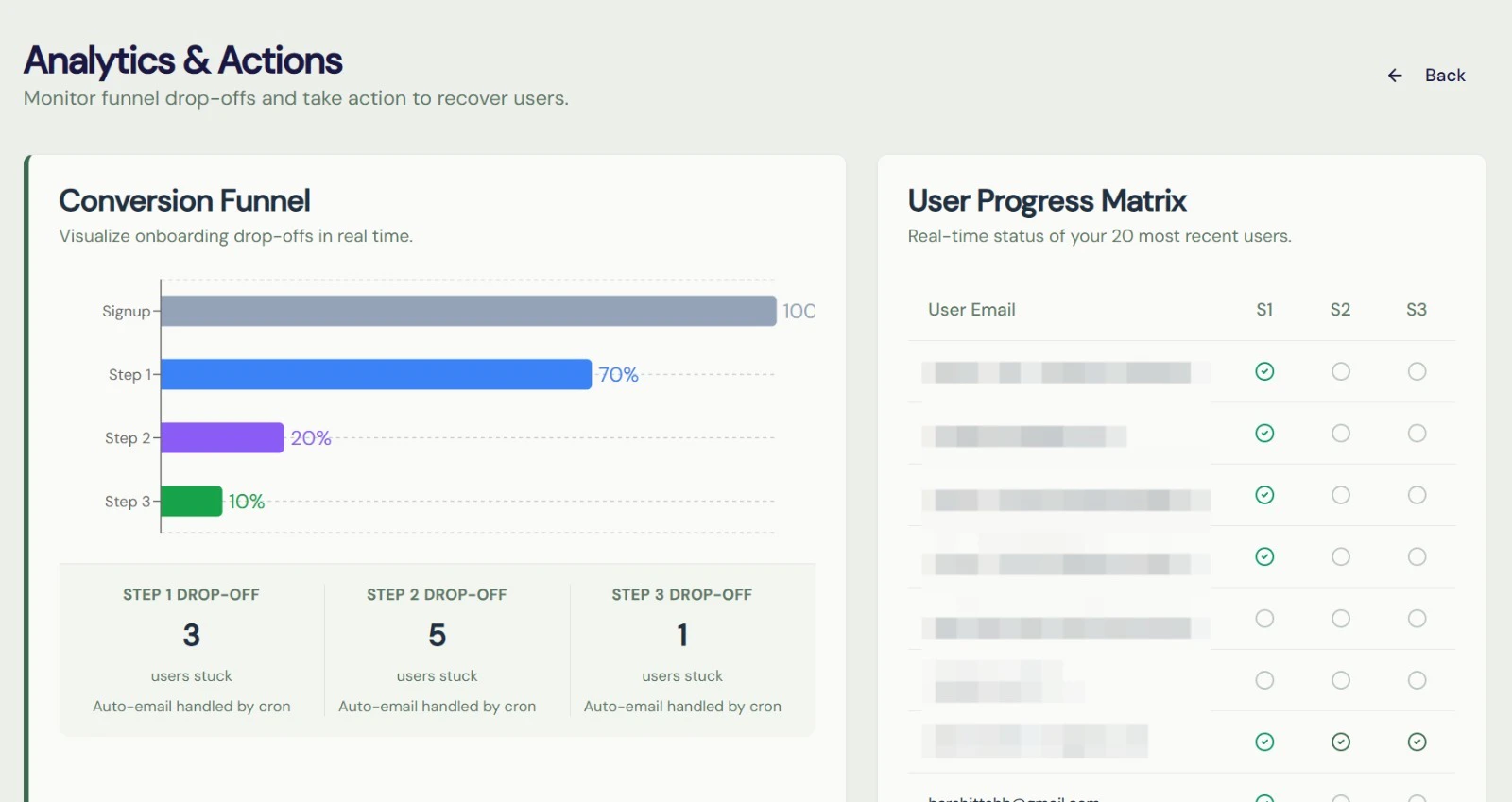Click the empty S1 circle in fifth user row

[x=1264, y=619]
